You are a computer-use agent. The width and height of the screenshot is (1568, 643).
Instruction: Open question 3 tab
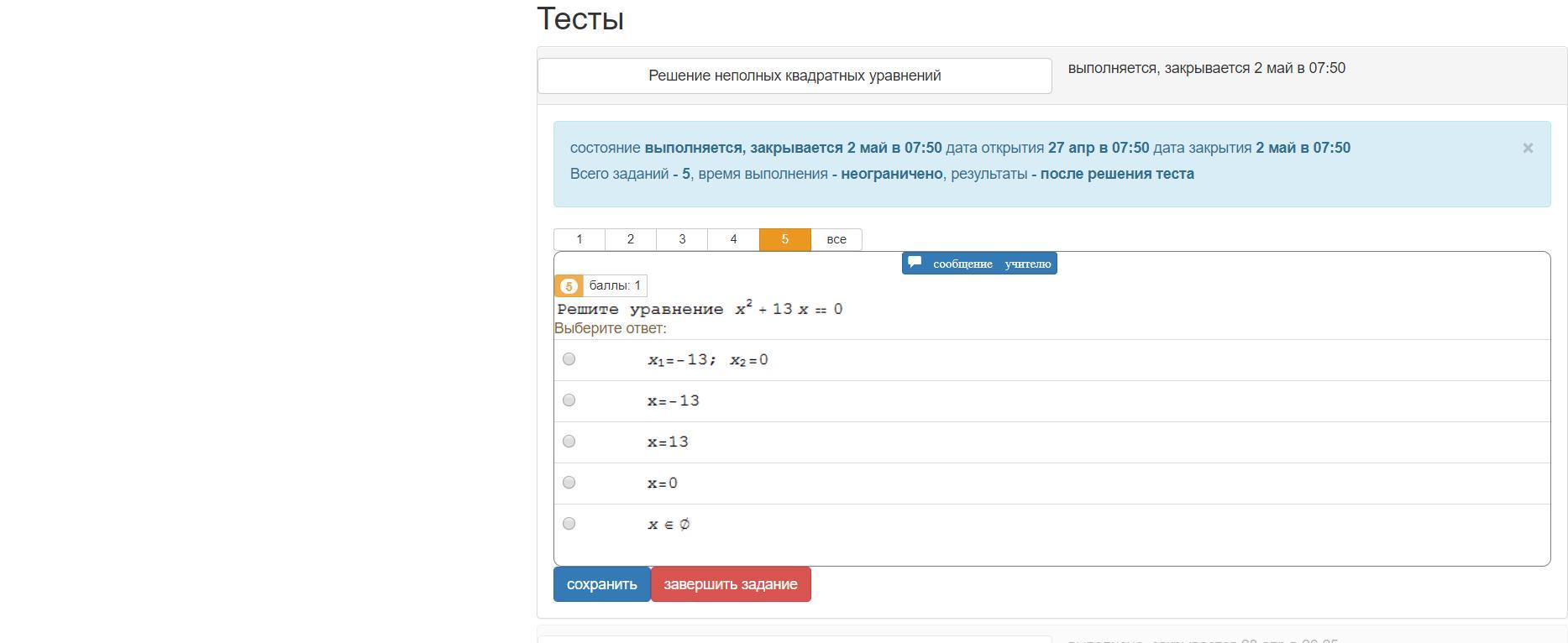[x=682, y=239]
